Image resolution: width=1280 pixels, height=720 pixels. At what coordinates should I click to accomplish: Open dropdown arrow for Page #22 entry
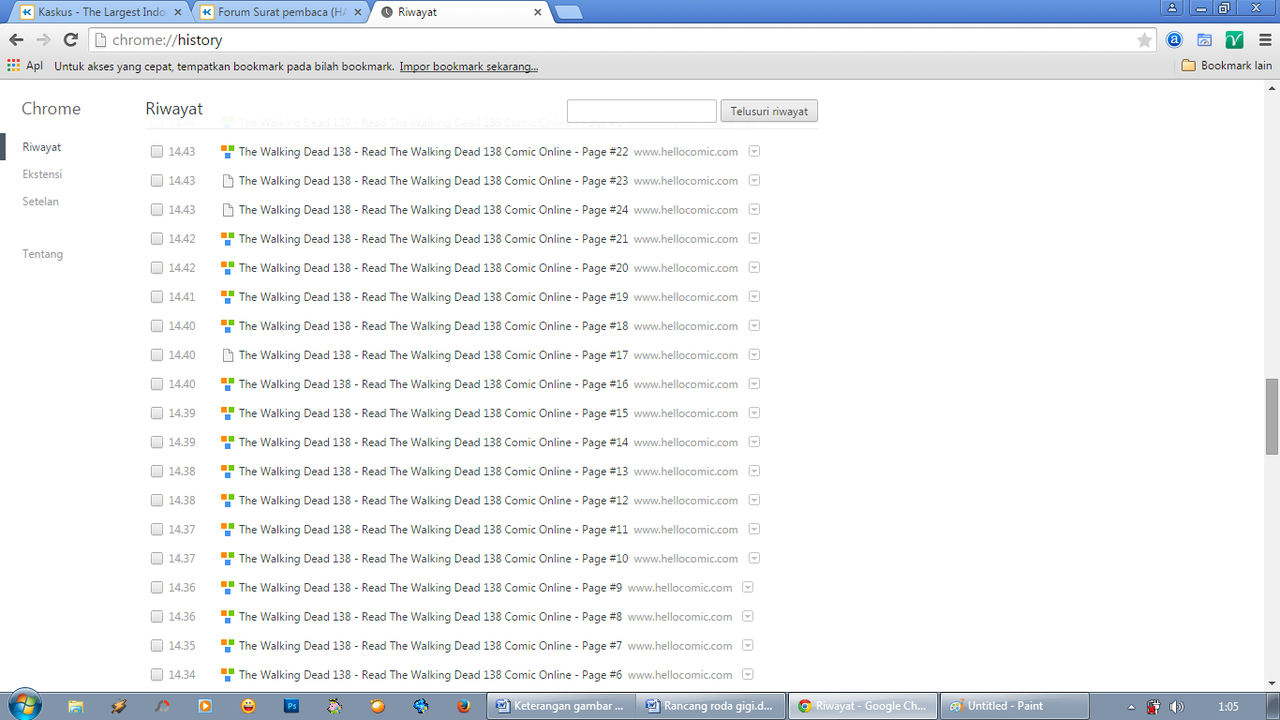pos(754,152)
